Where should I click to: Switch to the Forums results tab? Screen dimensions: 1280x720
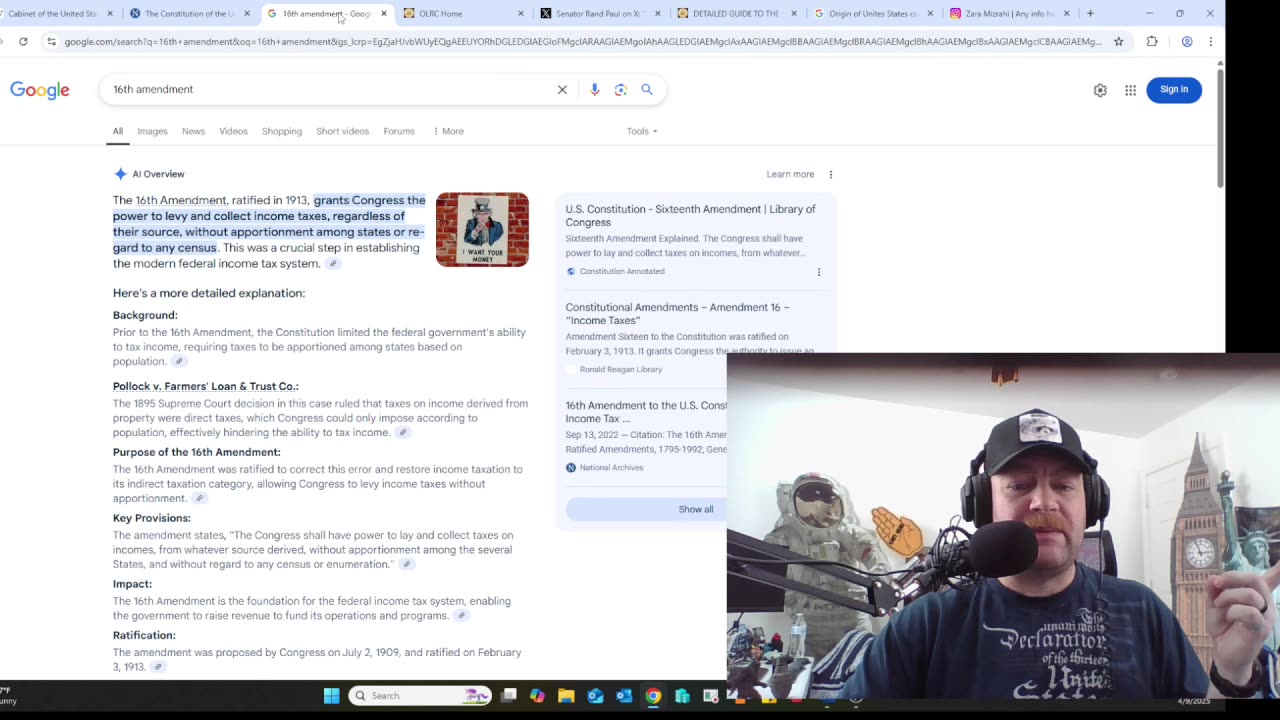click(x=399, y=131)
